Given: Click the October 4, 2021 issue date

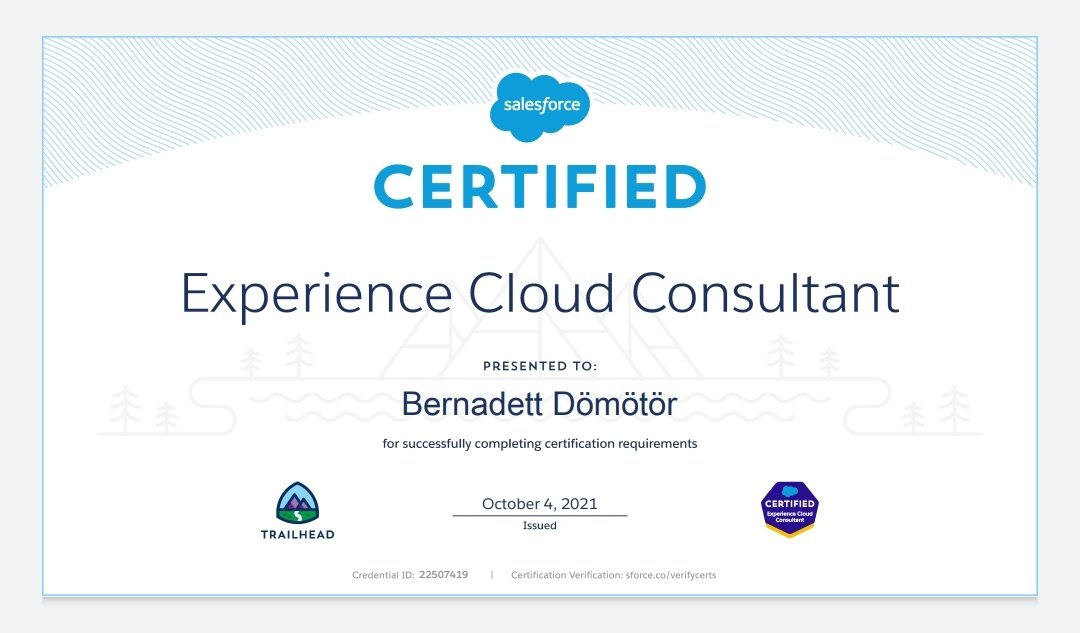Looking at the screenshot, I should click(x=540, y=503).
